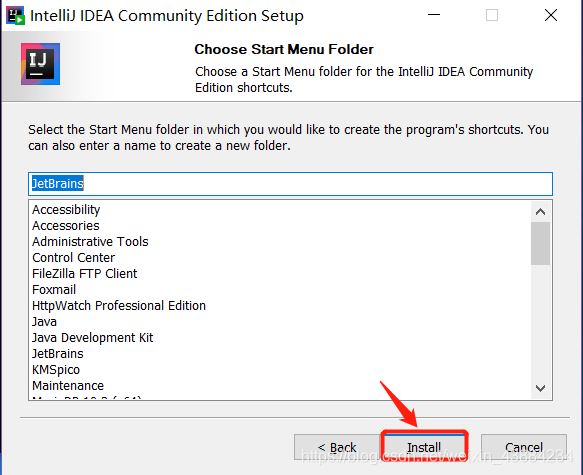
Task: Click the folder list scrollbar thumb
Action: point(540,243)
